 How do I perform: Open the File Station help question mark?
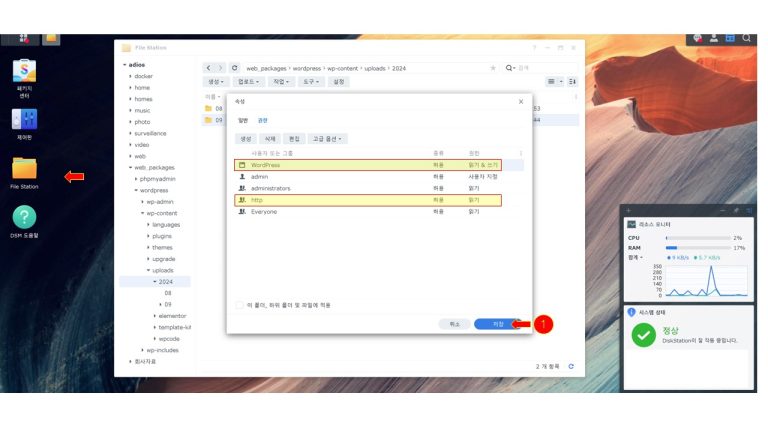click(x=534, y=48)
